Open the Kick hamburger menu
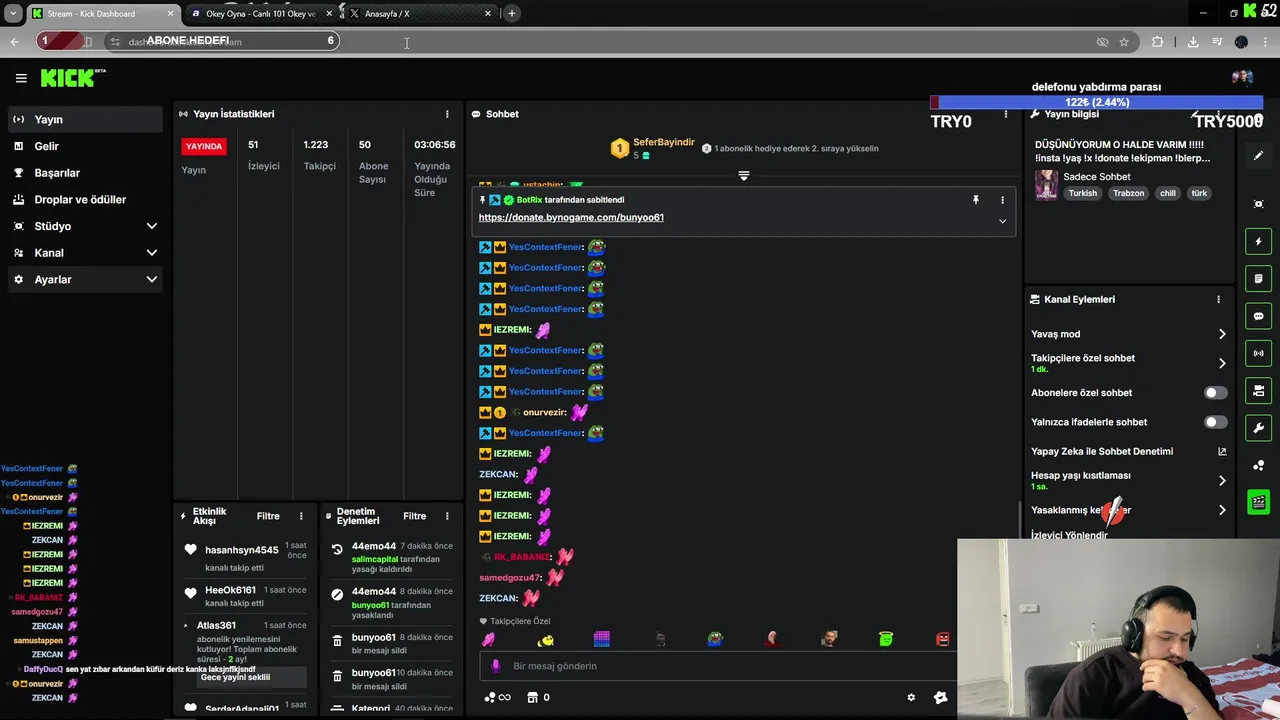The height and width of the screenshot is (720, 1280). [20, 78]
